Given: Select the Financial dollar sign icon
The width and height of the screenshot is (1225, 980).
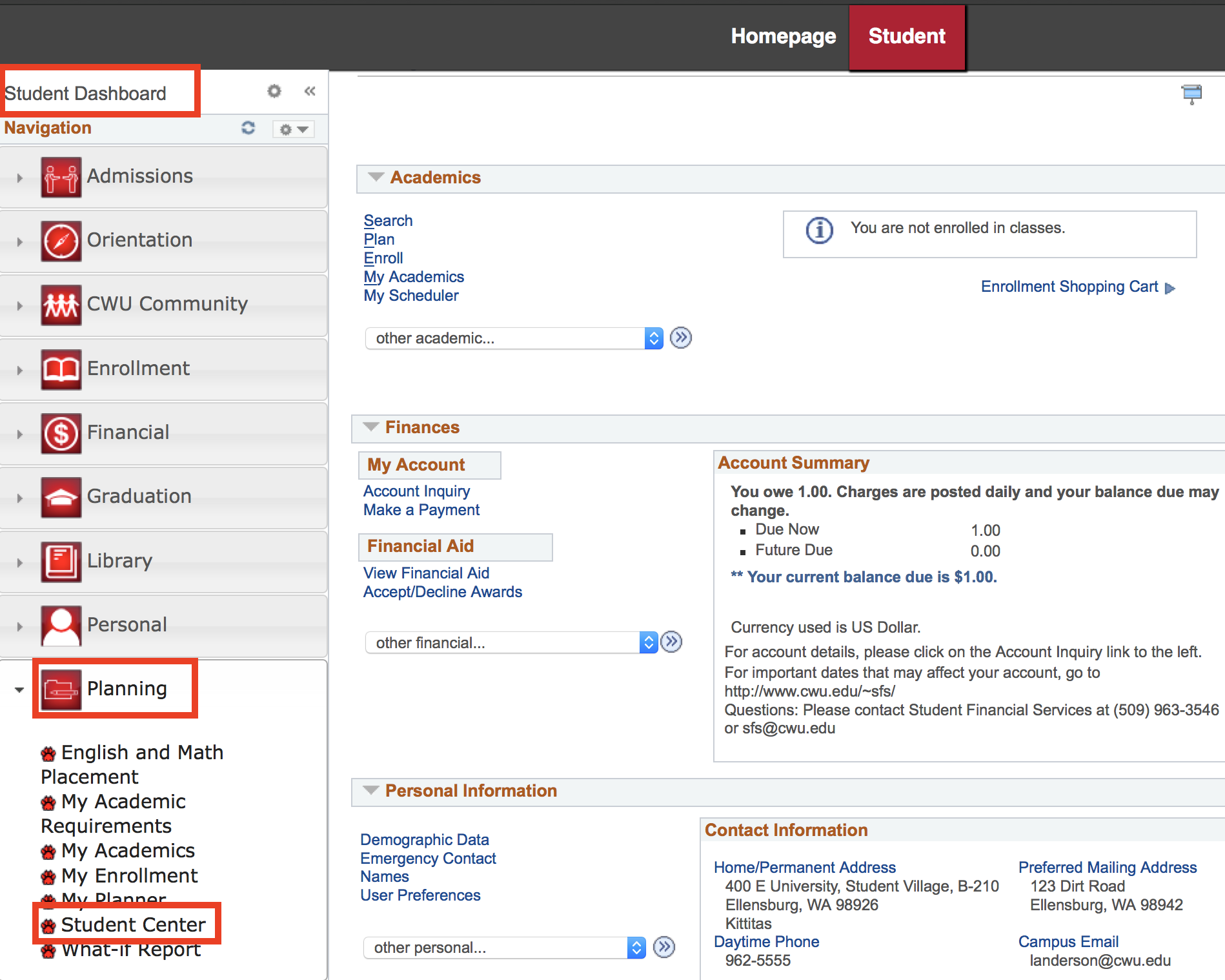Looking at the screenshot, I should 61,433.
